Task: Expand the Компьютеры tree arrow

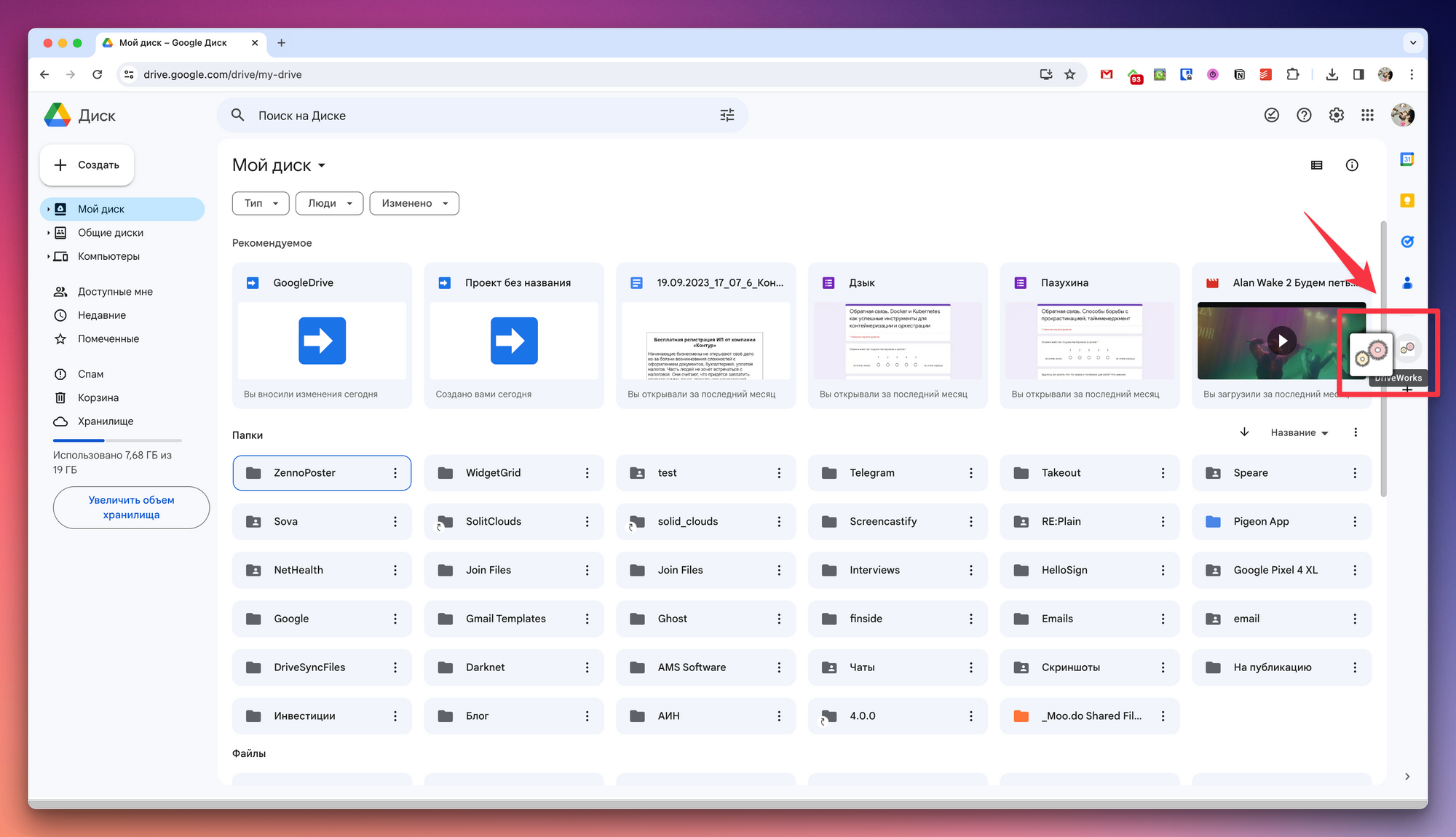Action: tap(48, 256)
